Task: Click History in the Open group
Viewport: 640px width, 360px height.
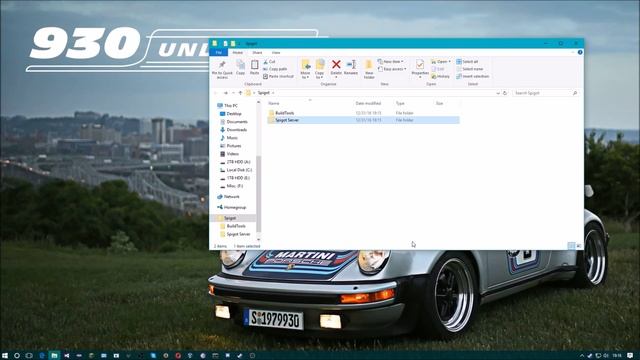Action: [440, 76]
